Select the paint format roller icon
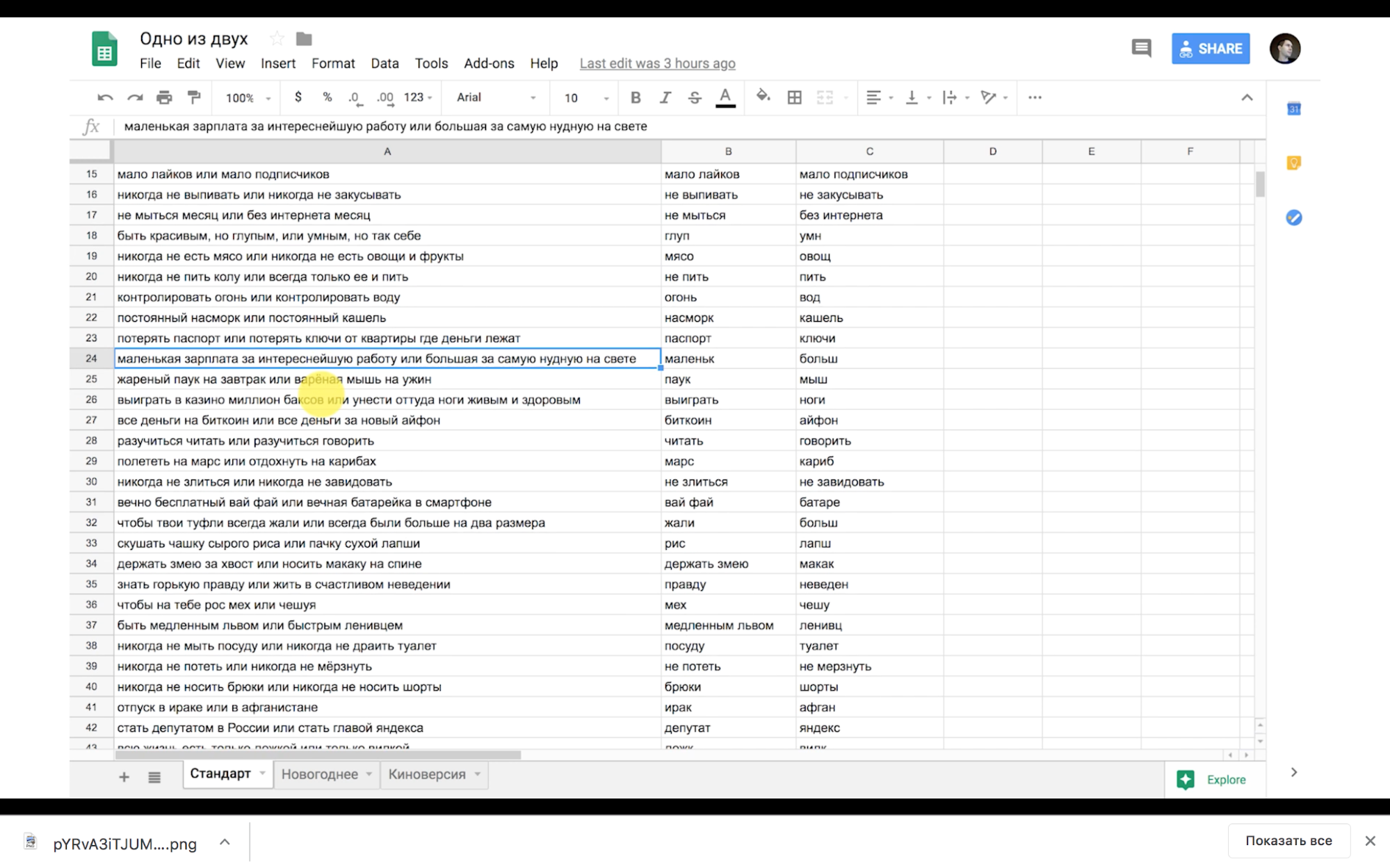The image size is (1390, 868). click(194, 98)
